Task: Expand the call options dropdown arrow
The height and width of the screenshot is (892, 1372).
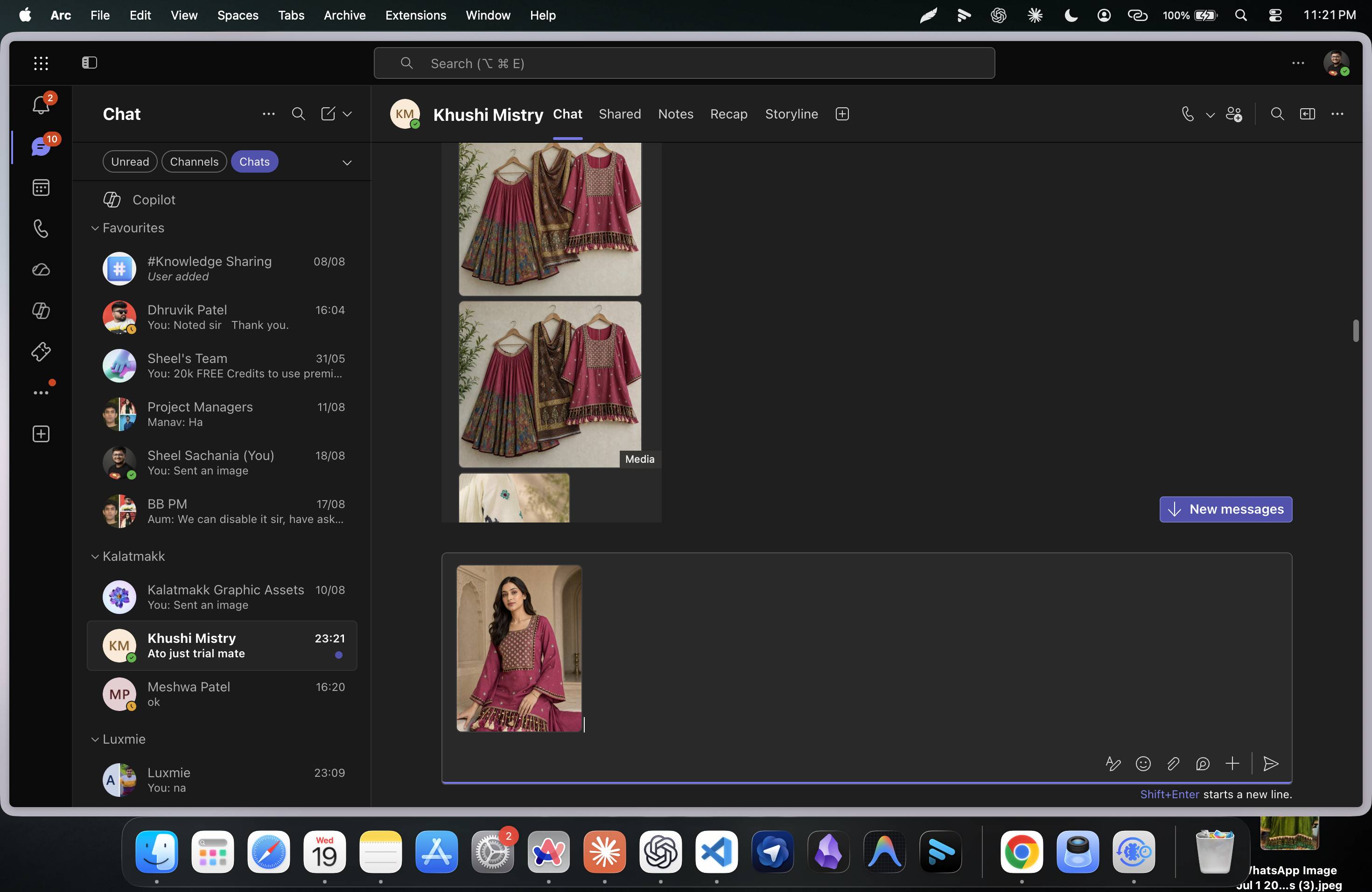Action: (x=1210, y=115)
